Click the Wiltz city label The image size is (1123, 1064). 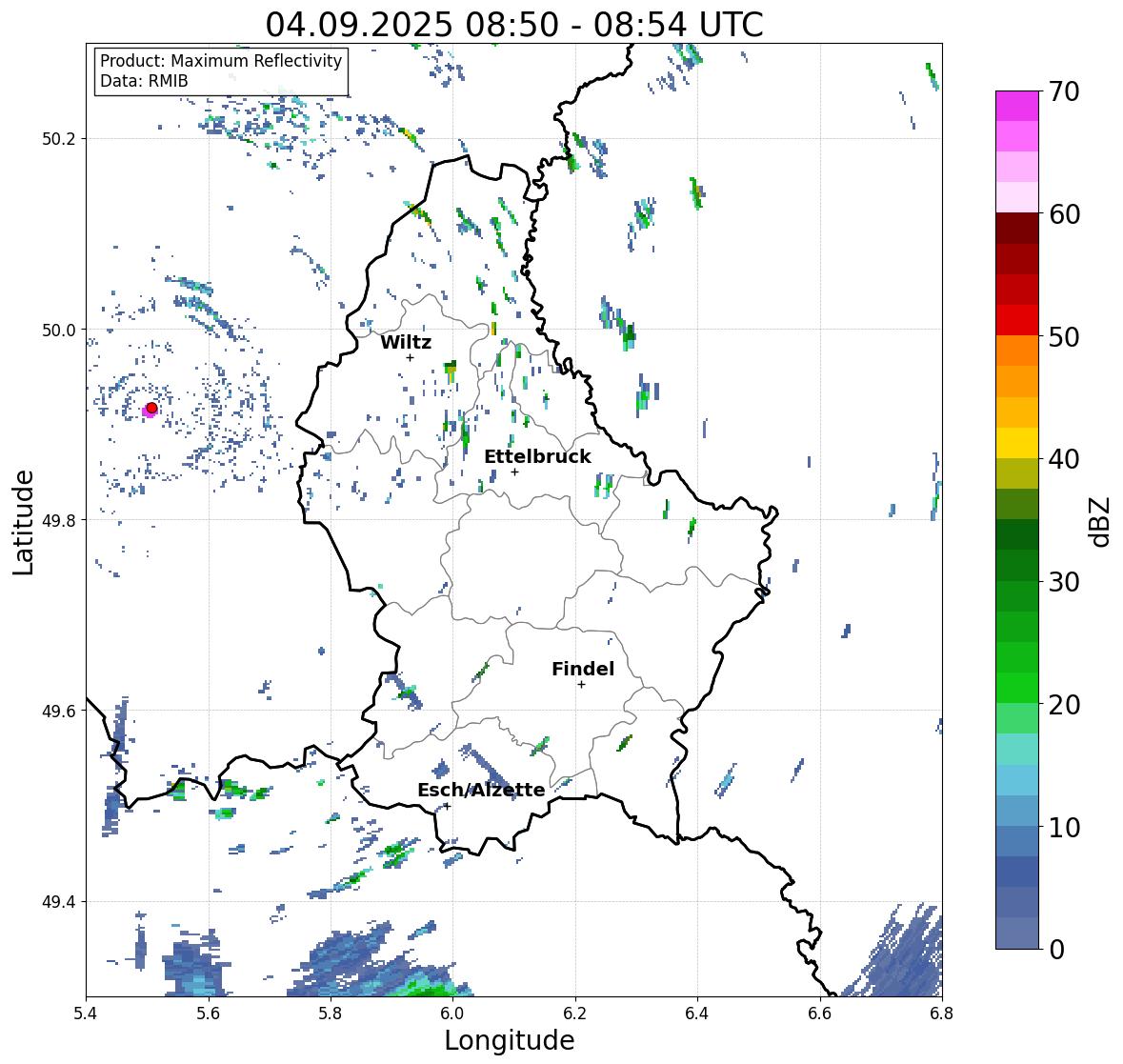click(x=406, y=342)
